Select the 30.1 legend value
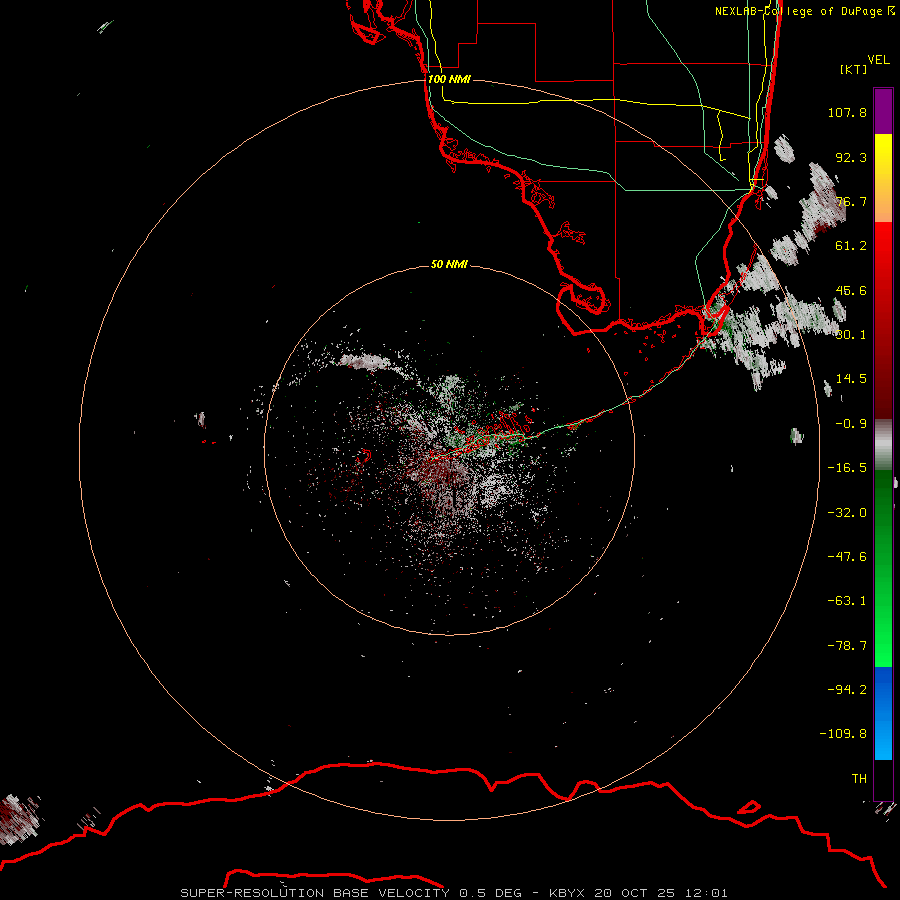The height and width of the screenshot is (900, 900). (x=851, y=335)
